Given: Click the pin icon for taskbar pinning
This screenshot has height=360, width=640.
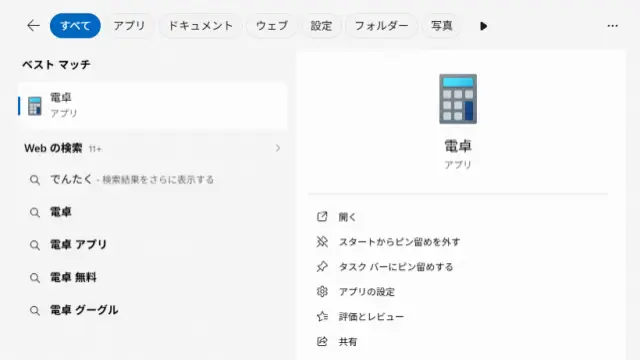Looking at the screenshot, I should 322,267.
